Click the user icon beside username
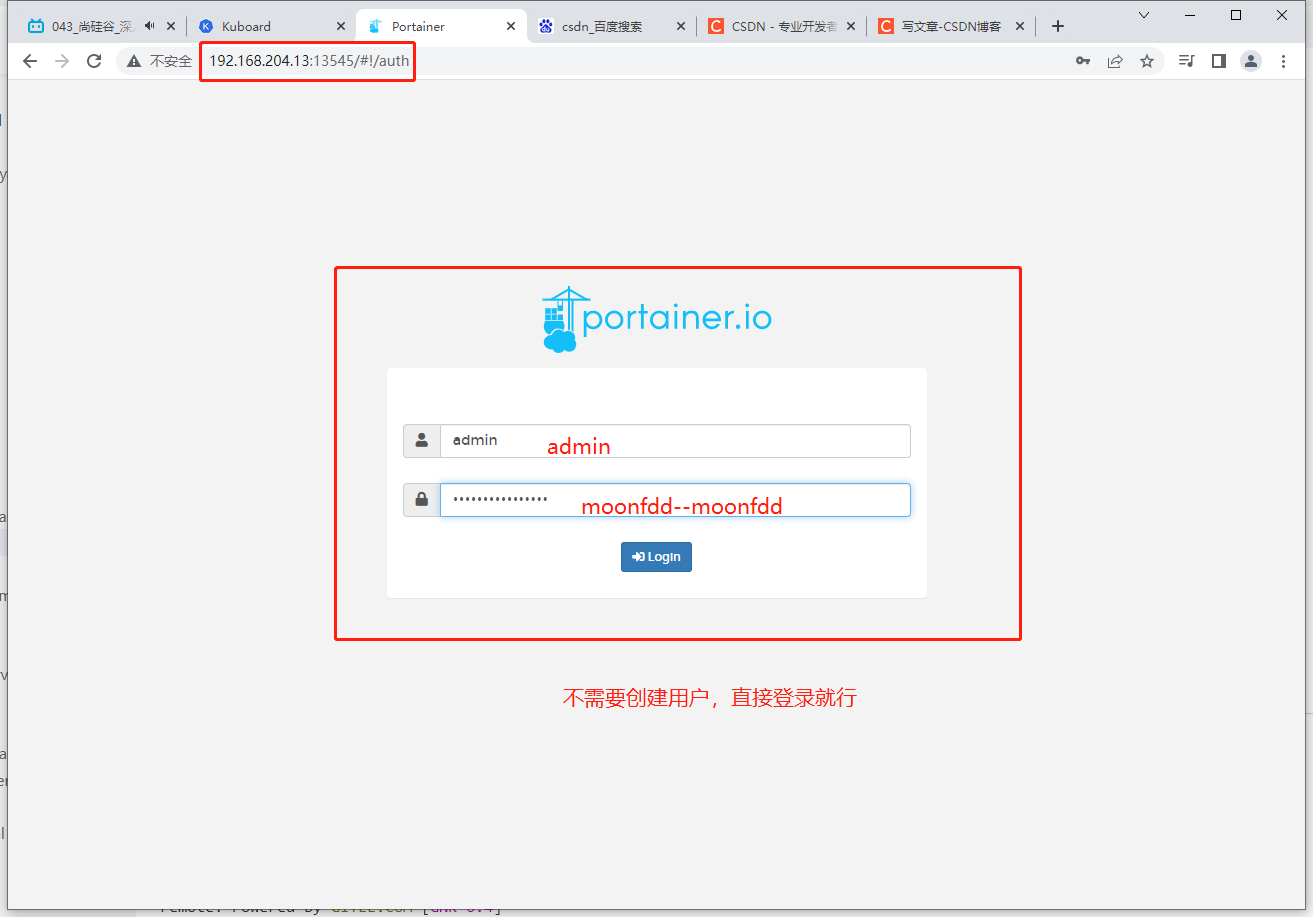The height and width of the screenshot is (917, 1313). [x=422, y=441]
